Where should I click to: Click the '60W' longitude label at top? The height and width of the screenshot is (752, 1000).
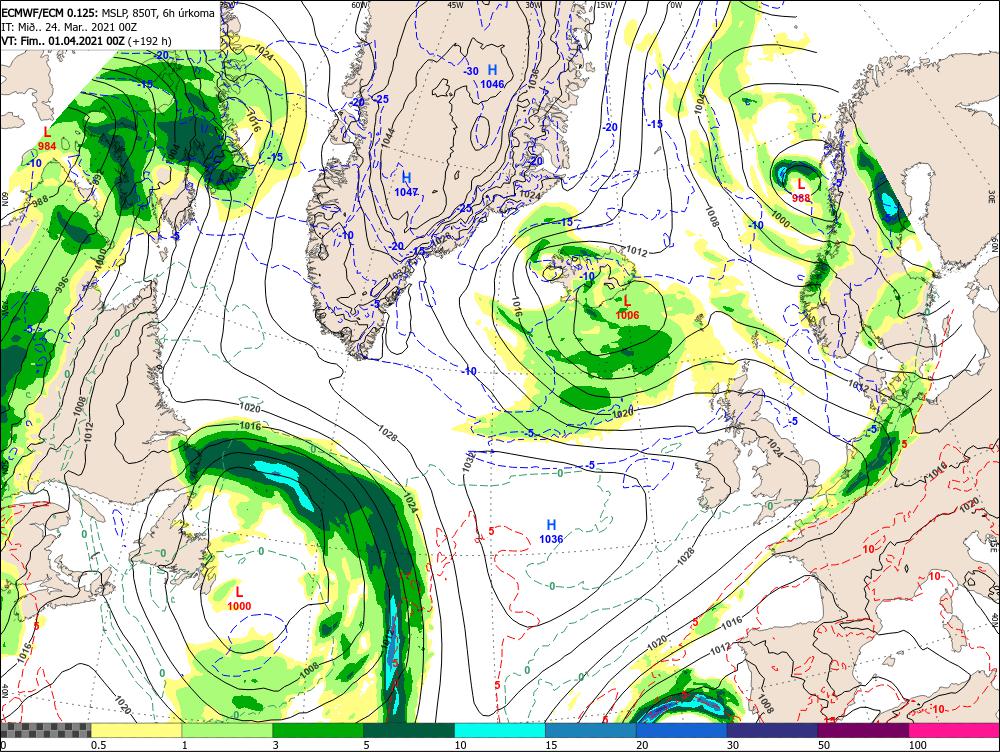point(359,5)
